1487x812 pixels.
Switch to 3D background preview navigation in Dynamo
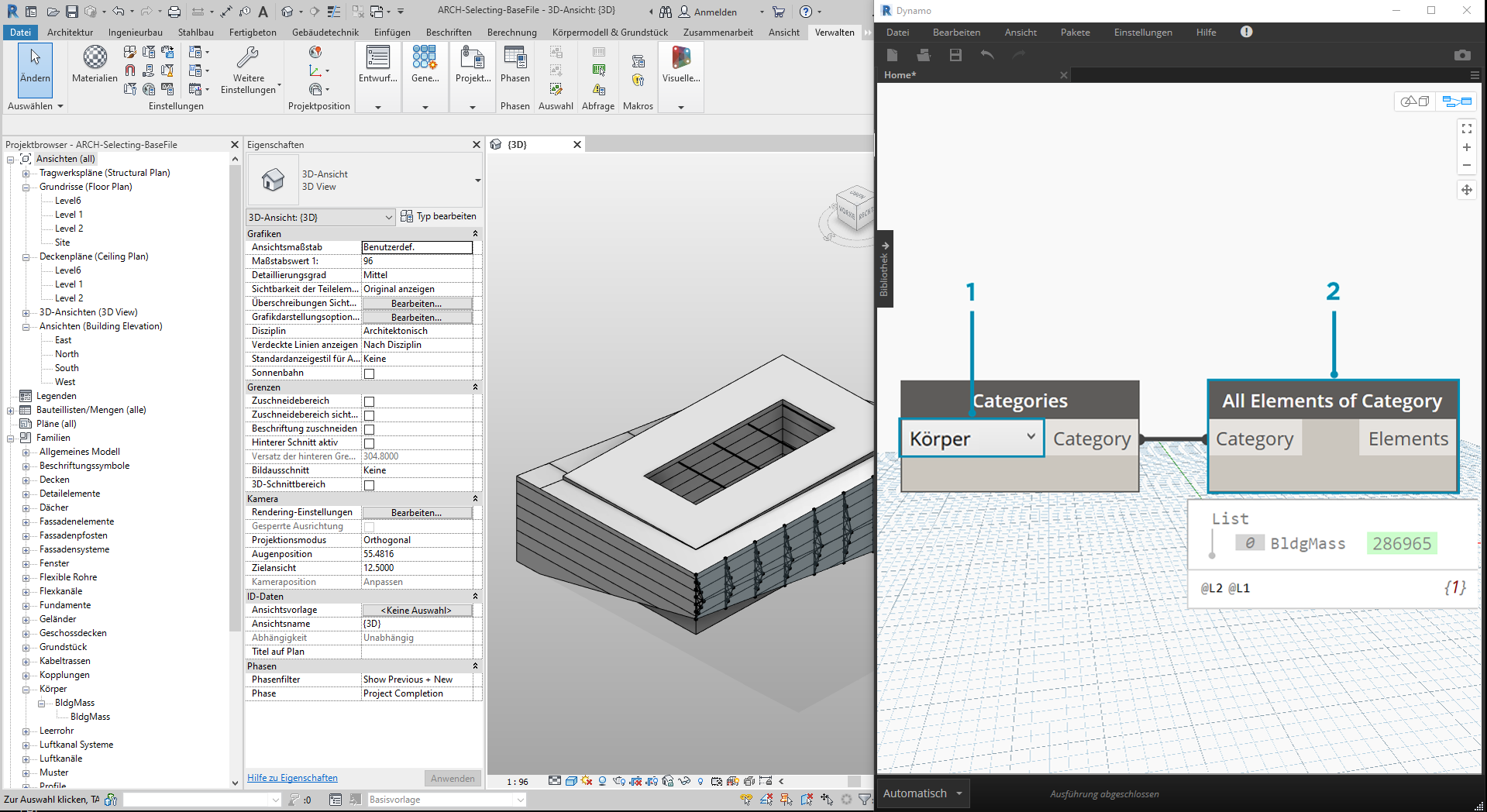[x=1416, y=101]
